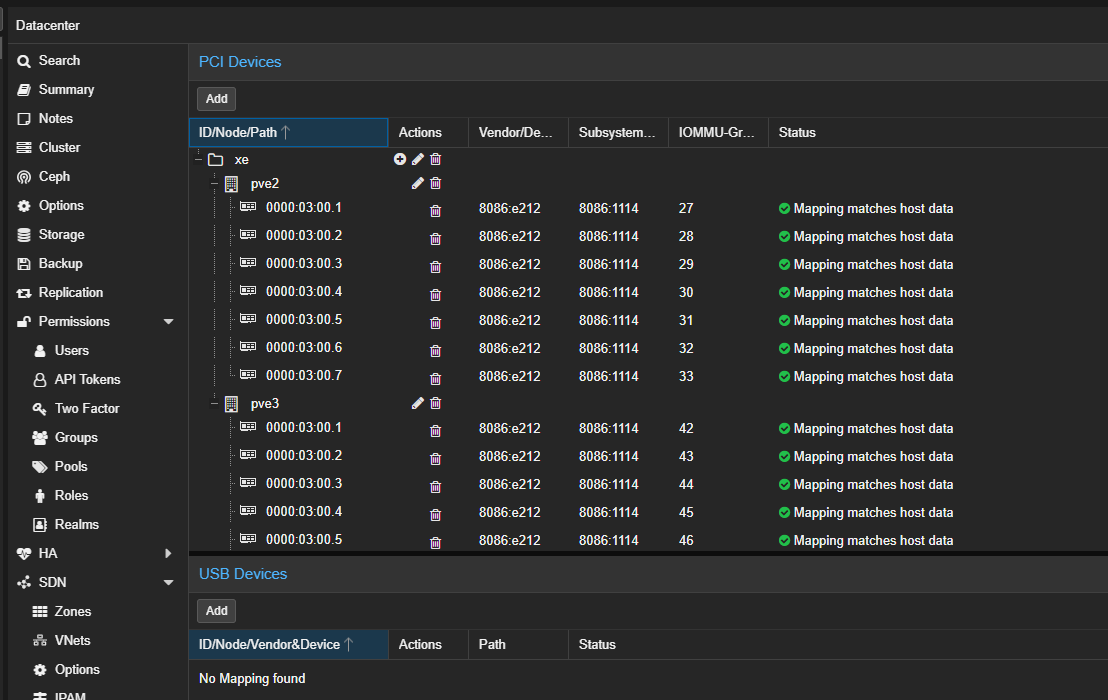Viewport: 1108px width, 700px height.
Task: Click trash icon for pve3 node
Action: [x=435, y=403]
